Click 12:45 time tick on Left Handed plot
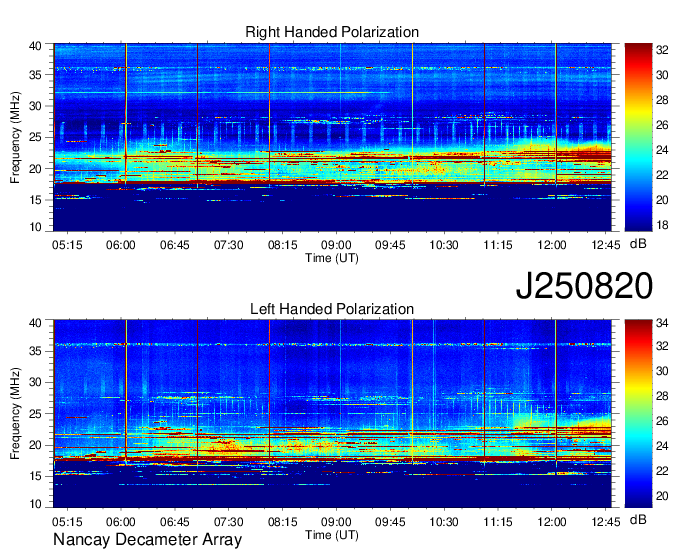680x552 pixels. (x=605, y=522)
